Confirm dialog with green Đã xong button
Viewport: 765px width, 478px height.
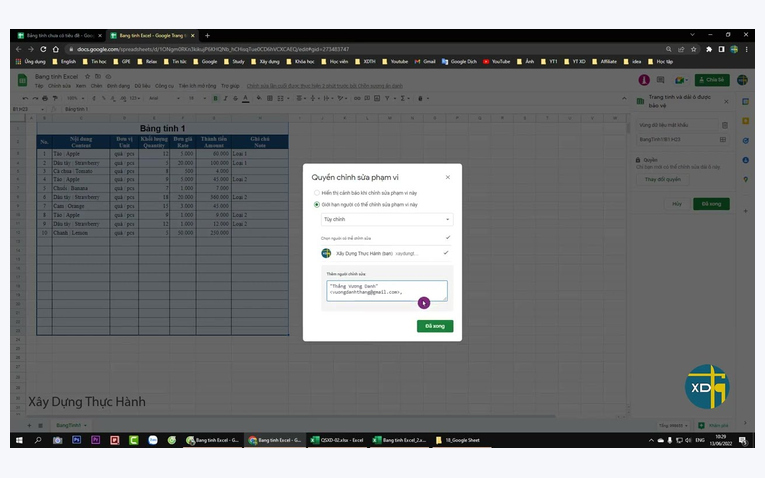coord(435,326)
